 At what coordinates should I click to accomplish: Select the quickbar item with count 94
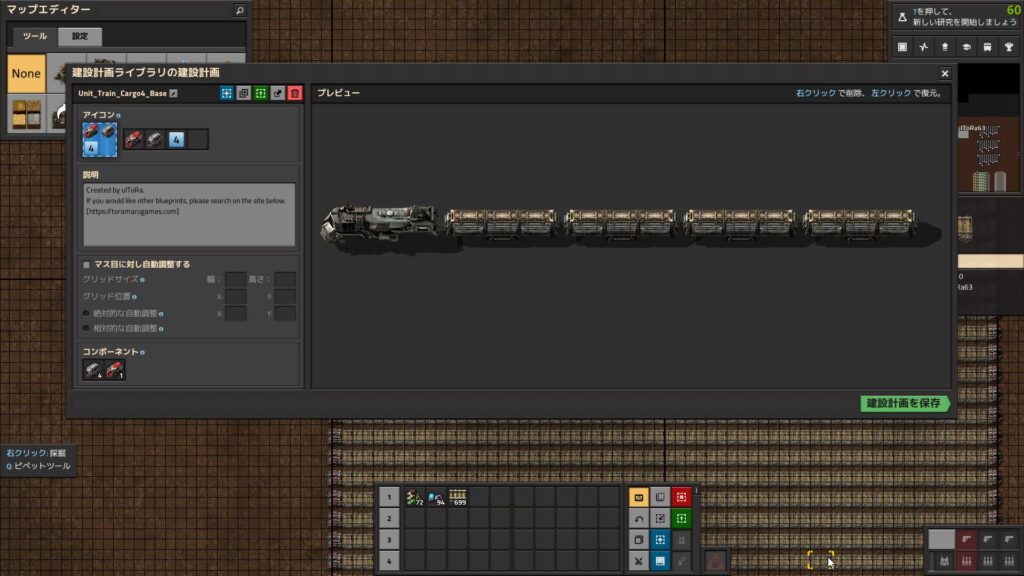tap(436, 498)
